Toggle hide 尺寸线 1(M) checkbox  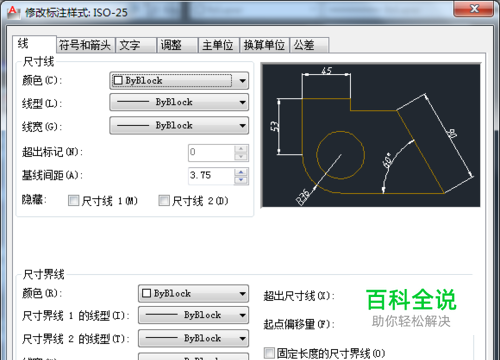(x=73, y=201)
